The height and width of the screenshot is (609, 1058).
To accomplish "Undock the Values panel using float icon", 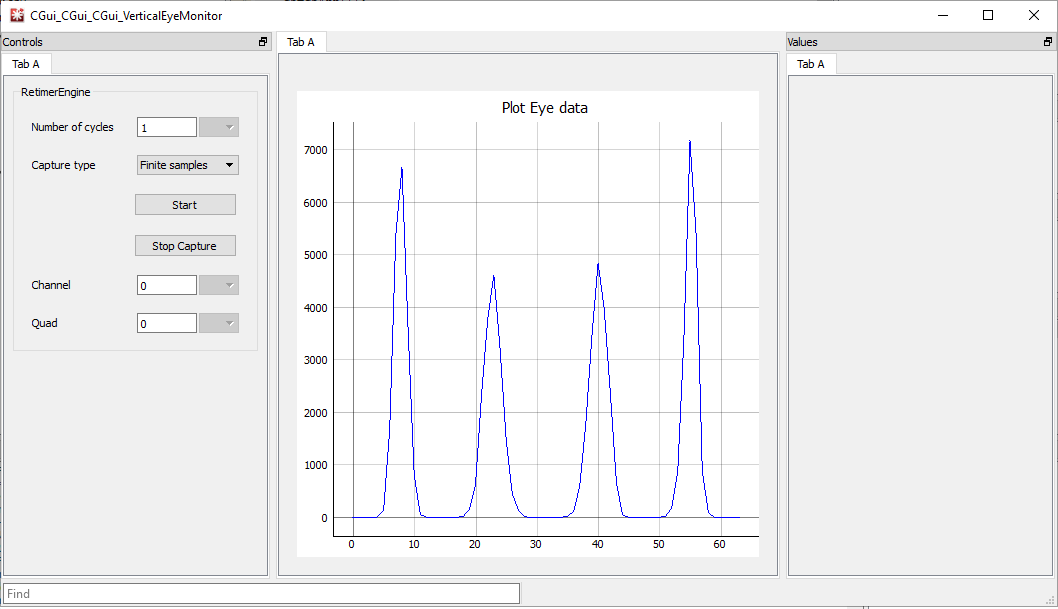I will (1047, 42).
